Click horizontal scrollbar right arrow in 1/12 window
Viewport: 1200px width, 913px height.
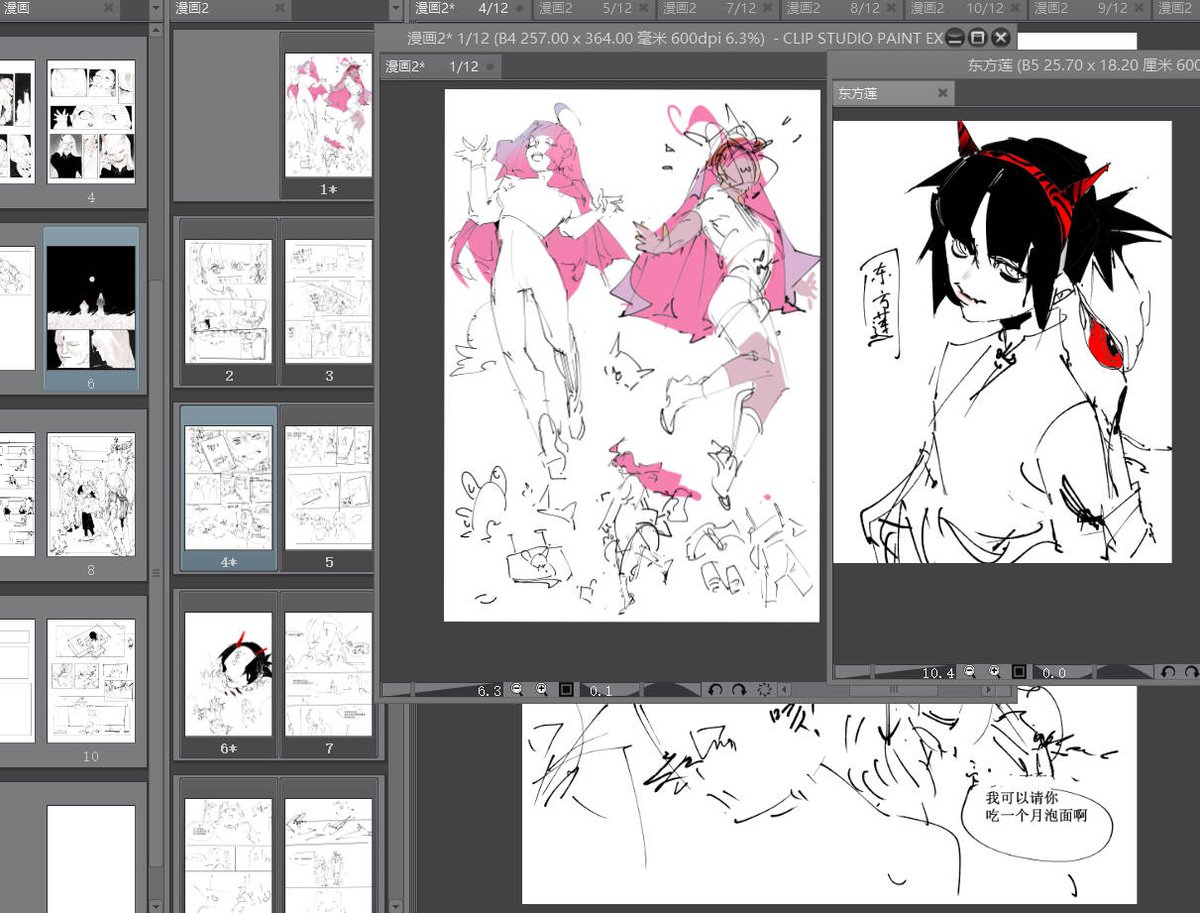click(989, 690)
